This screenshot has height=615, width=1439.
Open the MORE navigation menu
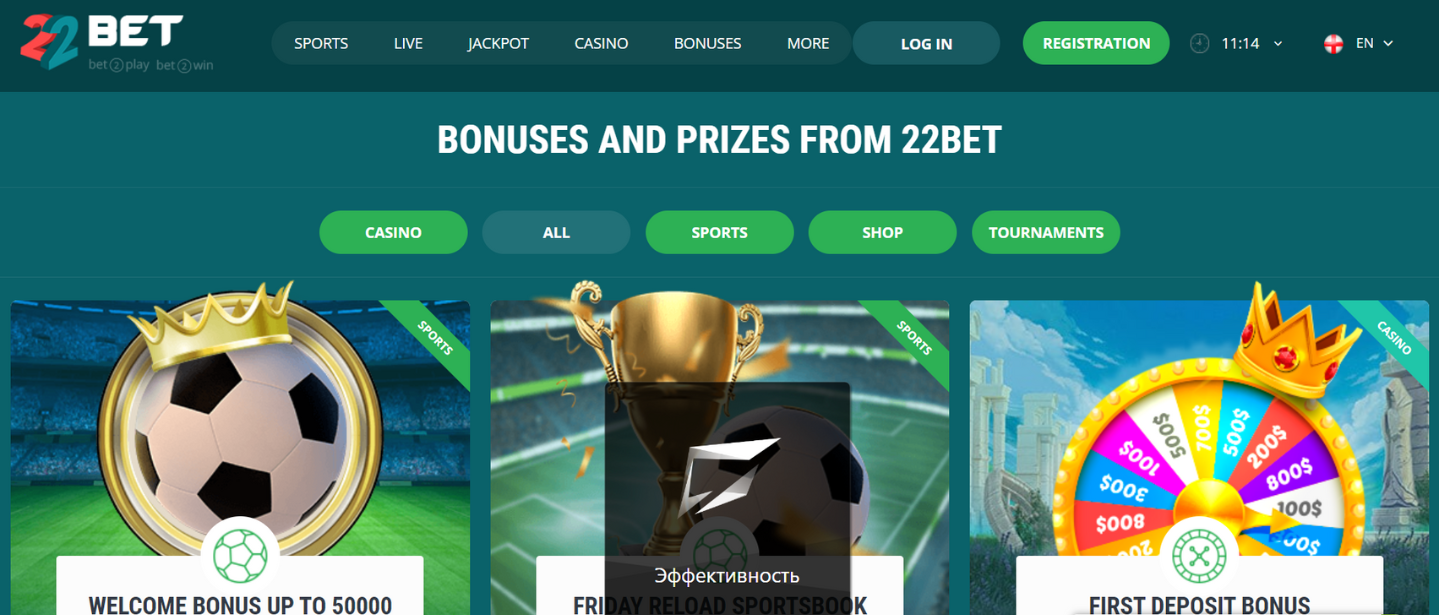[808, 43]
